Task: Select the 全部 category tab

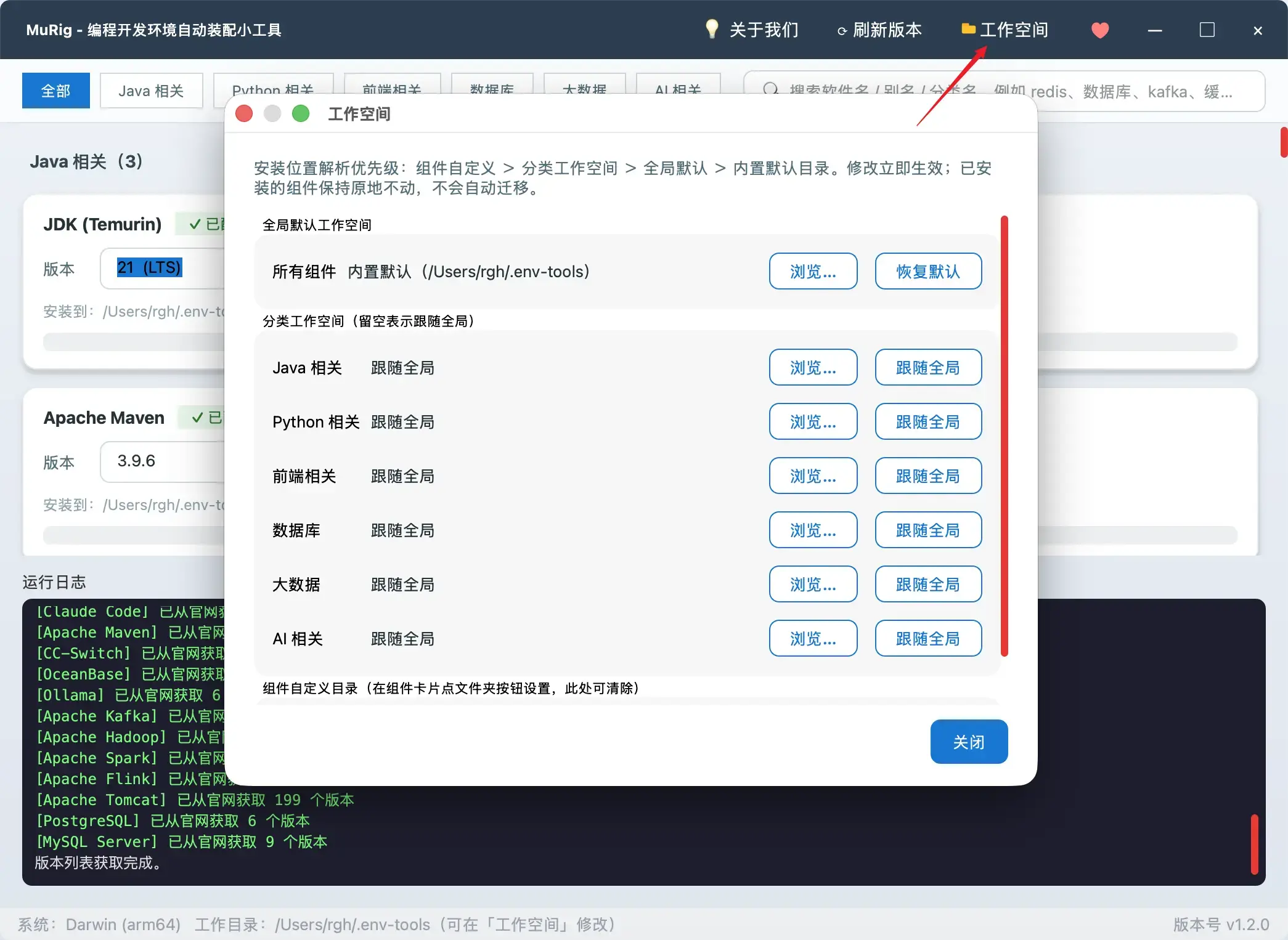Action: click(x=56, y=91)
